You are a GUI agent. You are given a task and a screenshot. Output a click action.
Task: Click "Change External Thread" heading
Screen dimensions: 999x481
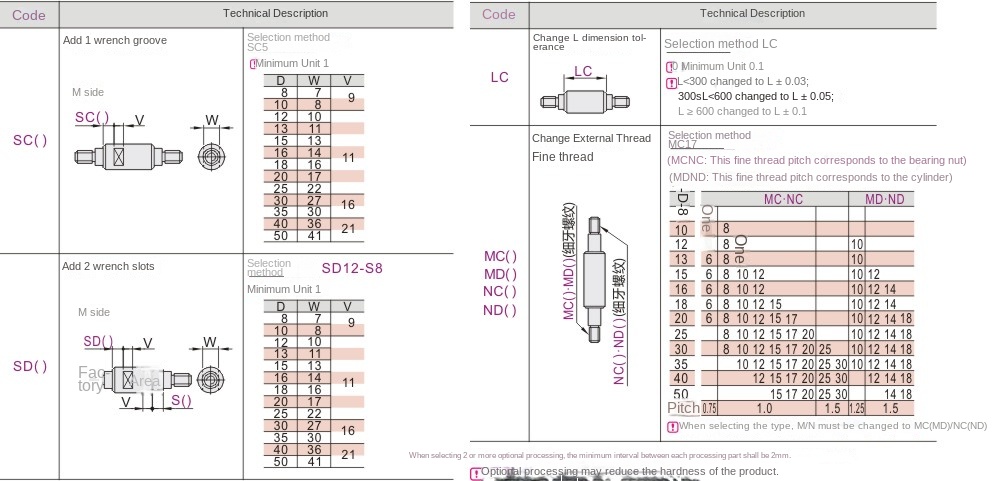click(591, 138)
